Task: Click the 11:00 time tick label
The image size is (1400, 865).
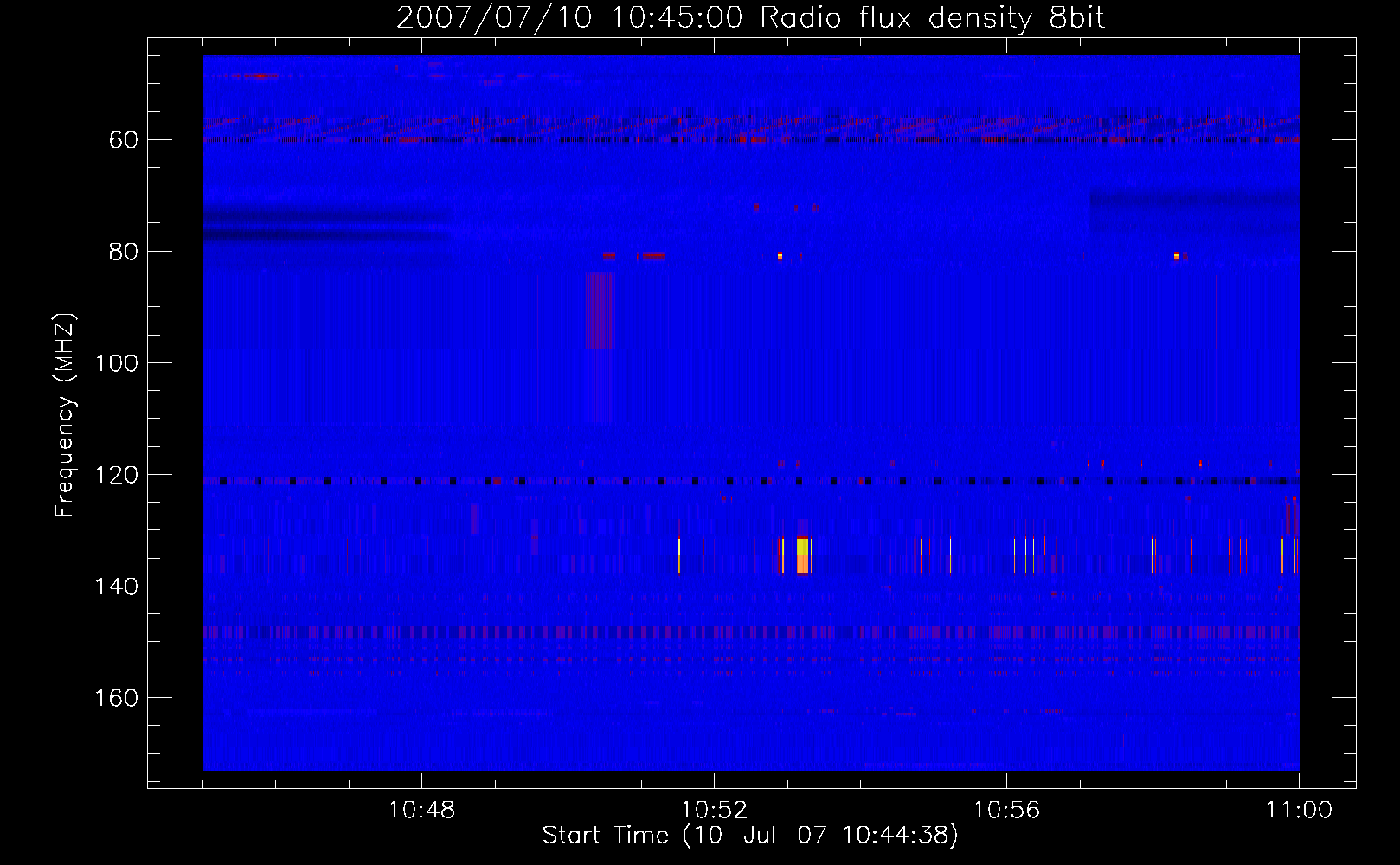Action: pos(1299,811)
